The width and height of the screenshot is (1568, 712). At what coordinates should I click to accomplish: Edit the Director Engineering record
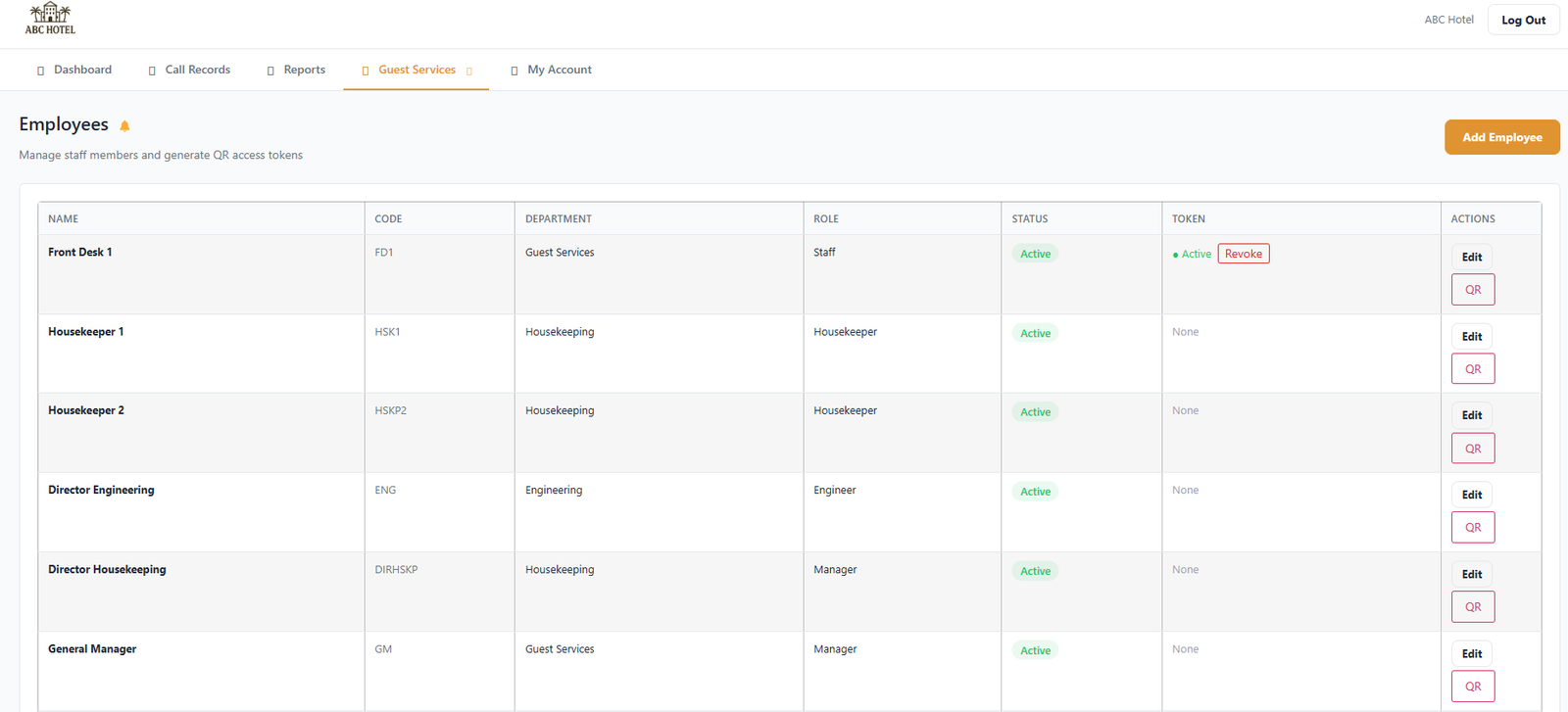tap(1471, 495)
